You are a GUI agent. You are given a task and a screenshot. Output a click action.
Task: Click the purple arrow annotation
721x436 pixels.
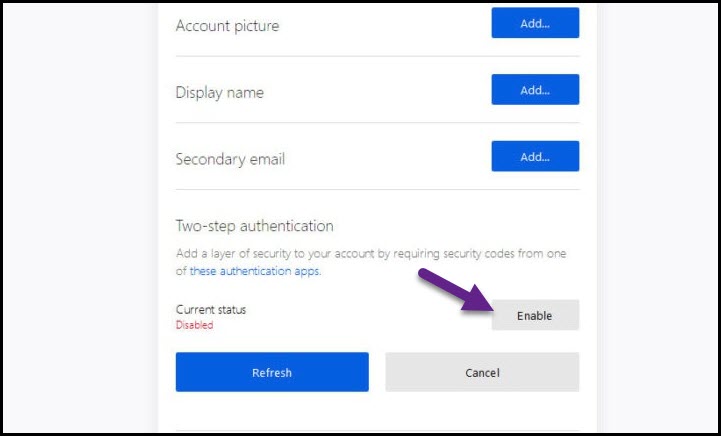pyautogui.click(x=452, y=290)
